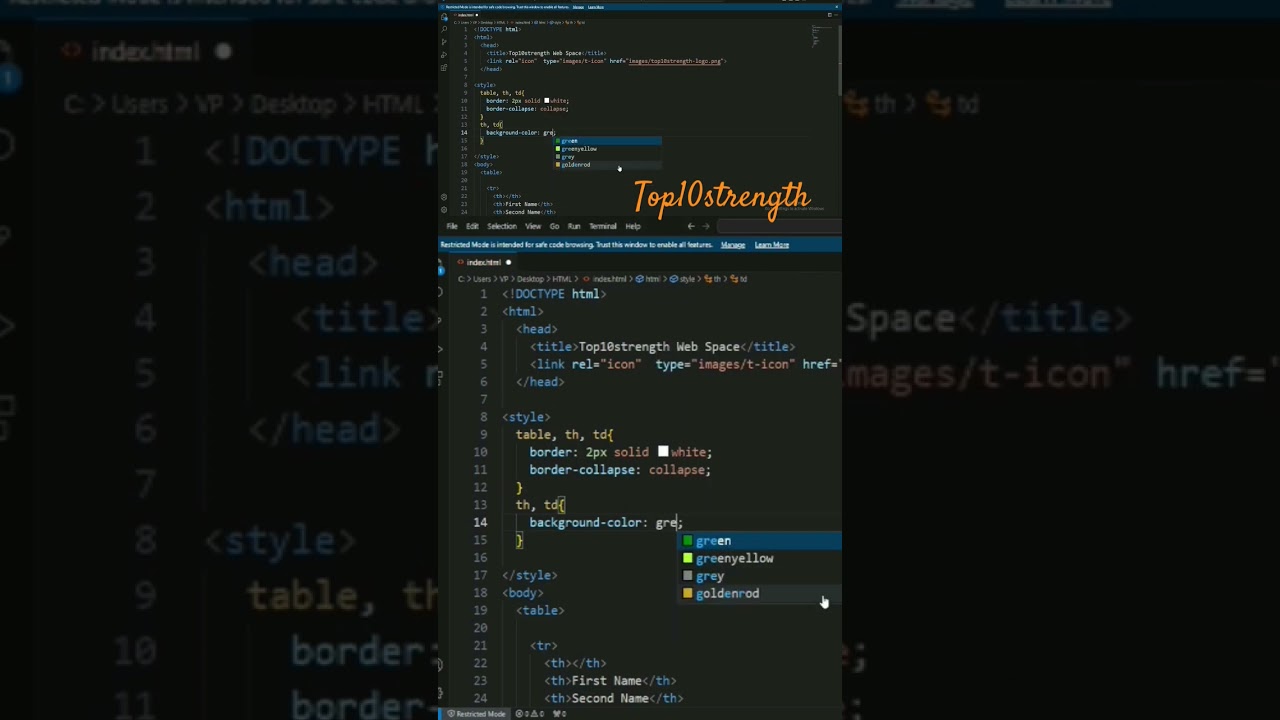Click Manage link in enlarged Restricted Mode banner
1280x720 pixels.
coord(733,245)
